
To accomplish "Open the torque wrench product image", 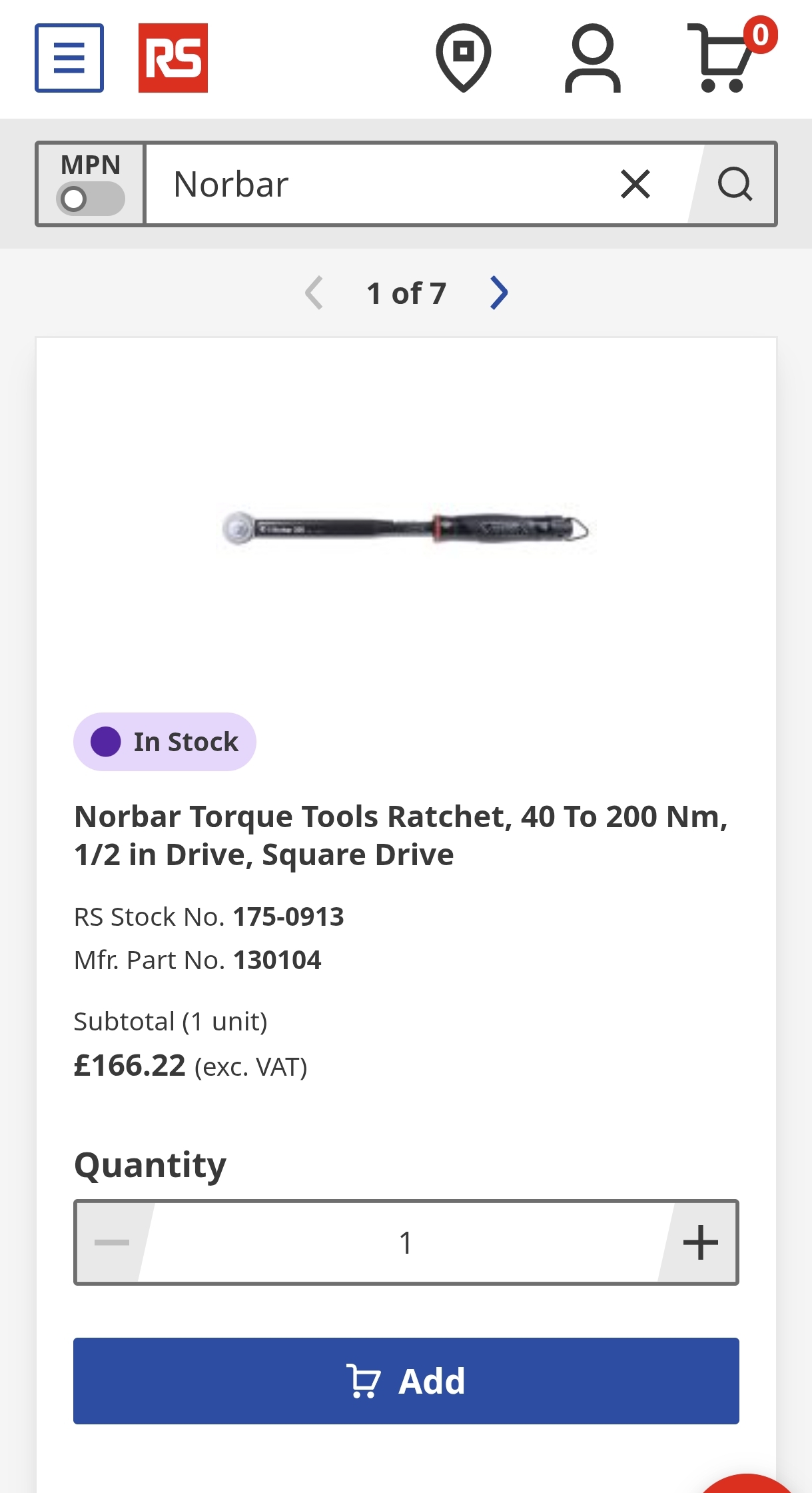I will click(406, 529).
